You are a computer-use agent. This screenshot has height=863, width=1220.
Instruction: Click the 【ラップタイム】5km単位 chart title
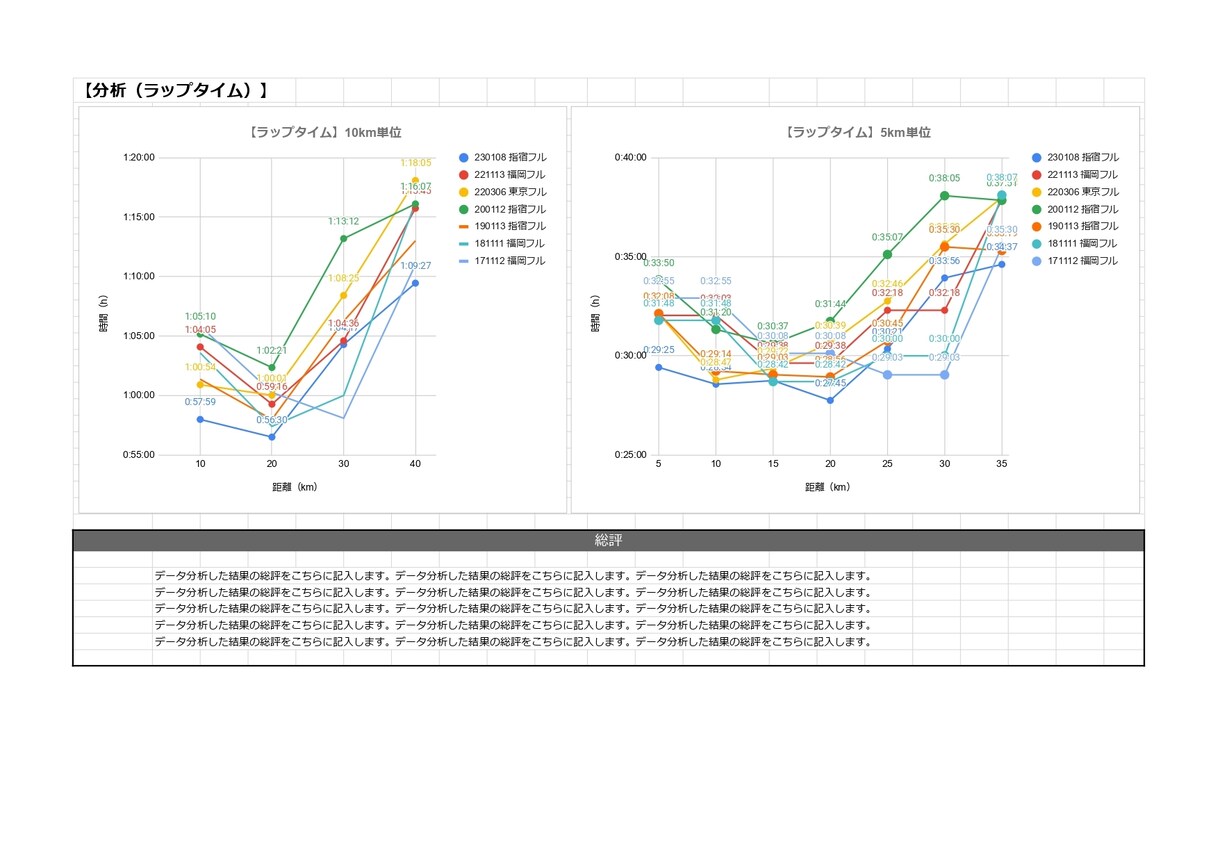click(857, 132)
